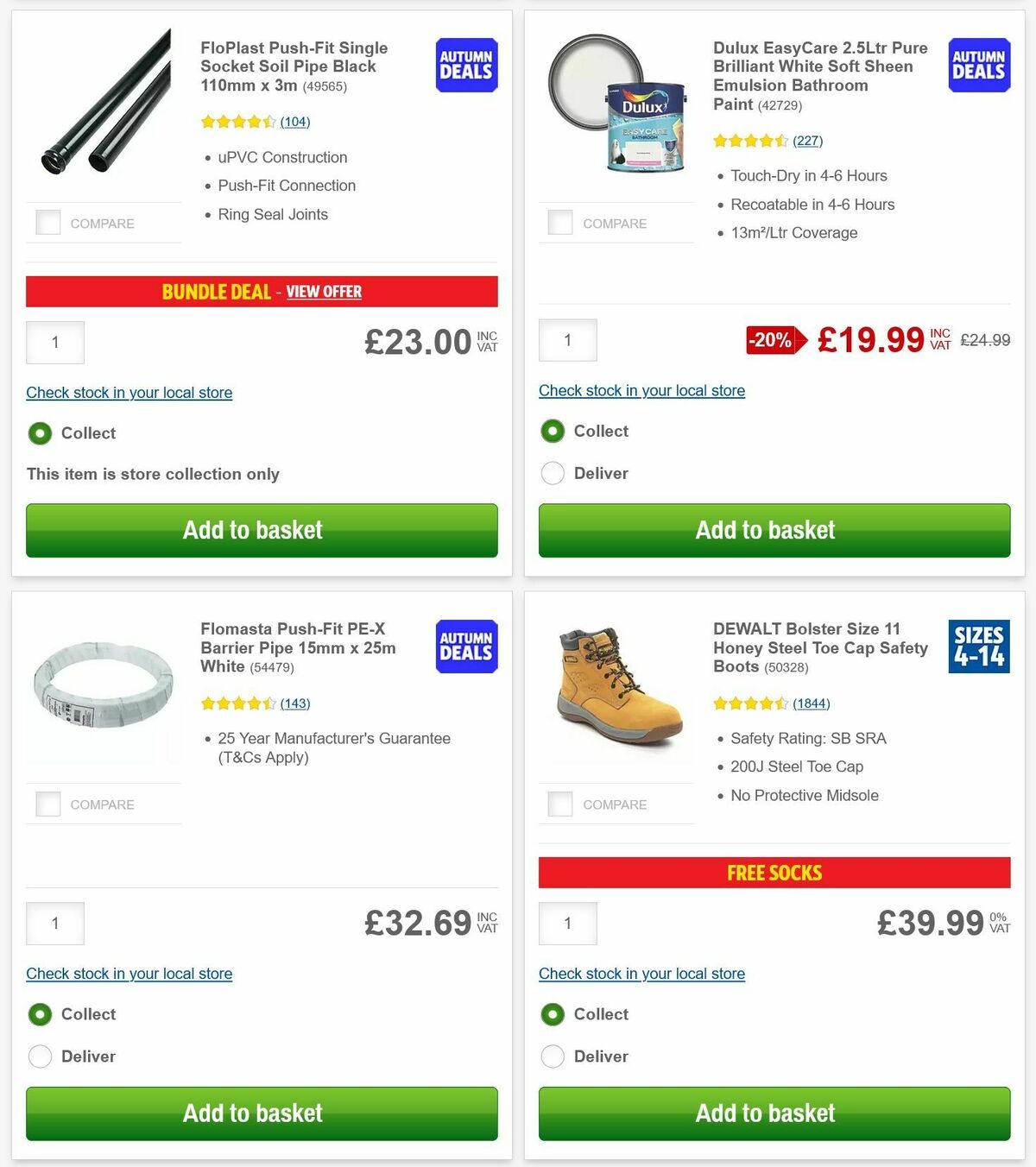Check the Compare box for FloPlast soil pipe
This screenshot has width=1036, height=1167.
pos(47,222)
